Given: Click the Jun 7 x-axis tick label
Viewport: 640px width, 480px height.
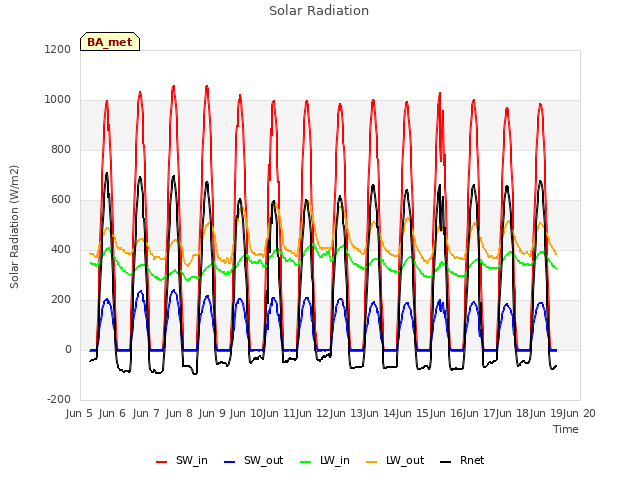Looking at the screenshot, I should (x=146, y=413).
